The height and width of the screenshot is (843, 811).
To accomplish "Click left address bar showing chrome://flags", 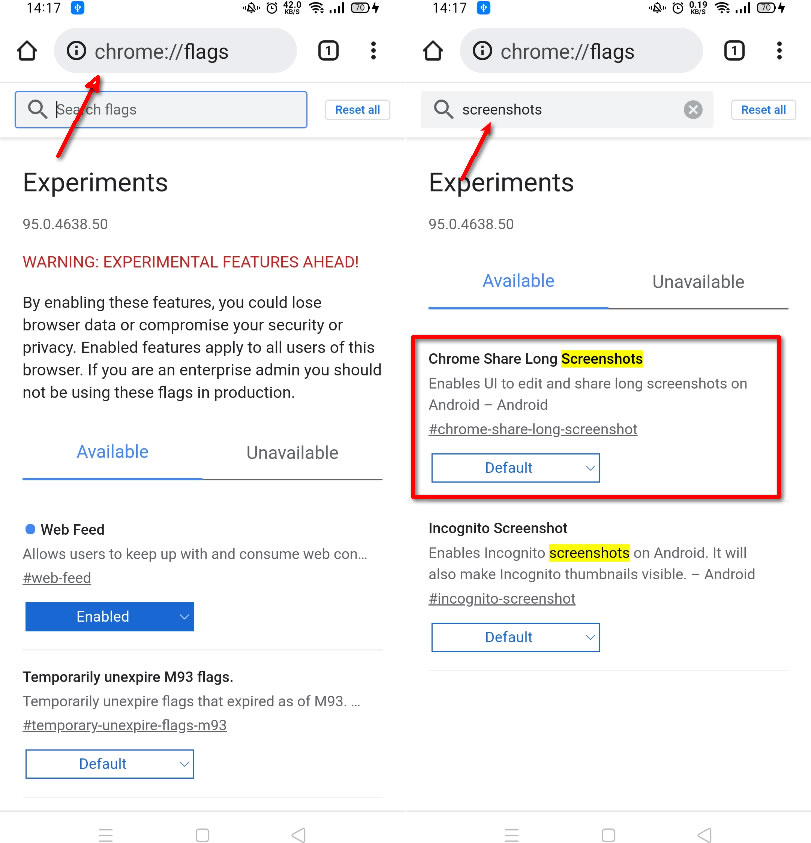I will tap(175, 51).
